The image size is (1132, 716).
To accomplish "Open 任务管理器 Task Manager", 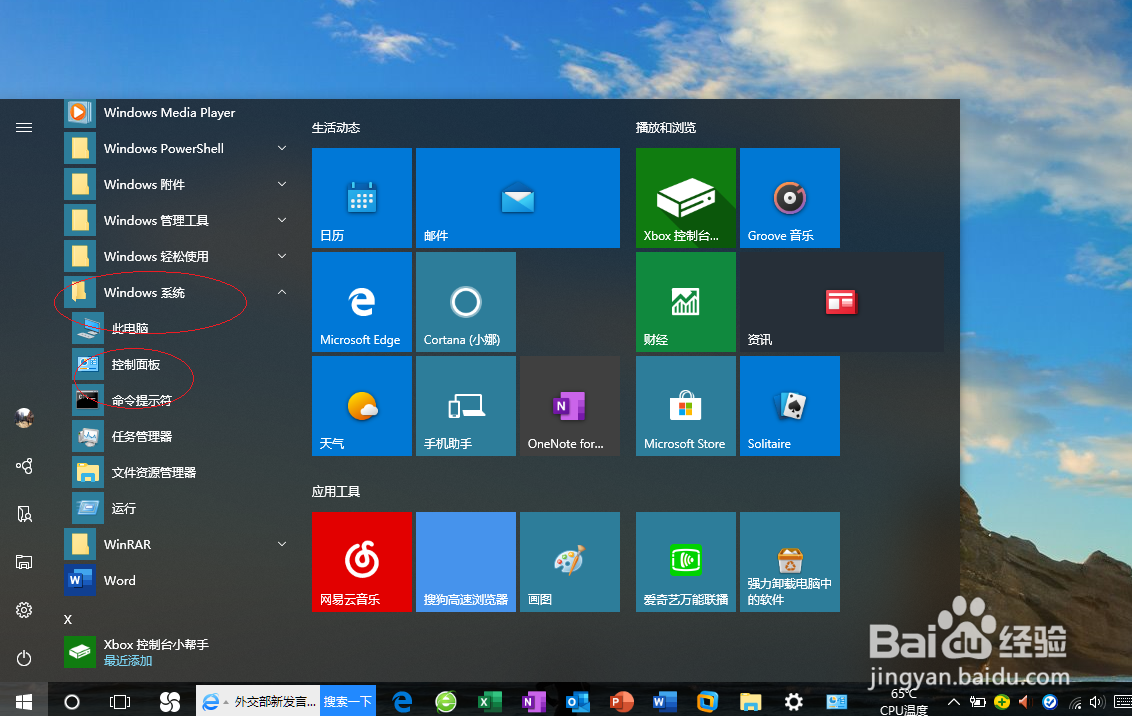I will coord(182,437).
